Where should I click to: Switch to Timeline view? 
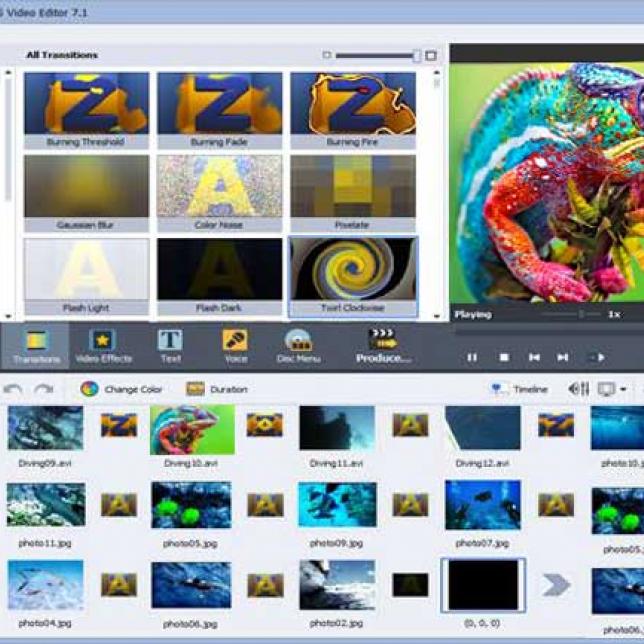(519, 389)
